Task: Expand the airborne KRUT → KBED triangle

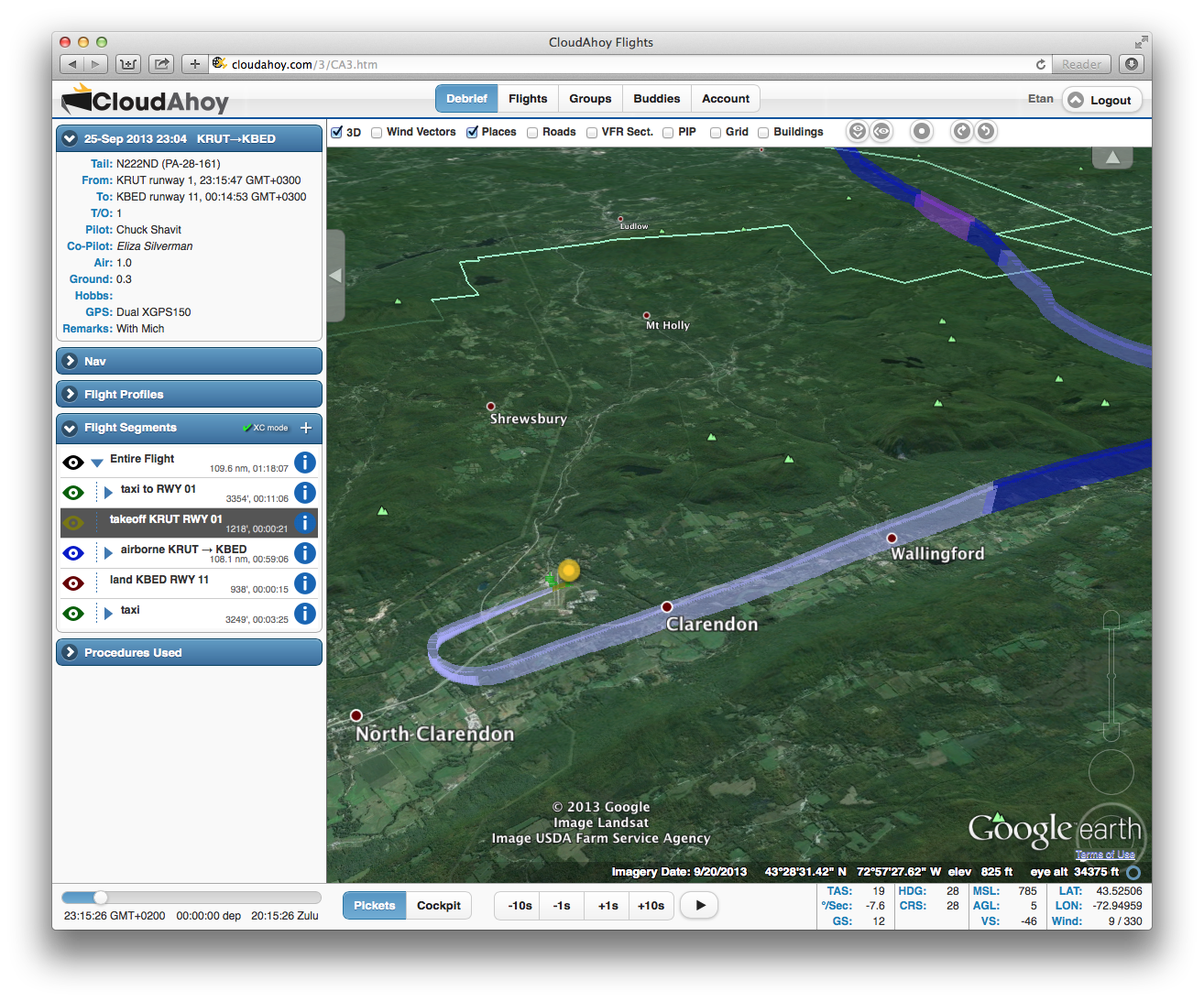Action: (108, 553)
